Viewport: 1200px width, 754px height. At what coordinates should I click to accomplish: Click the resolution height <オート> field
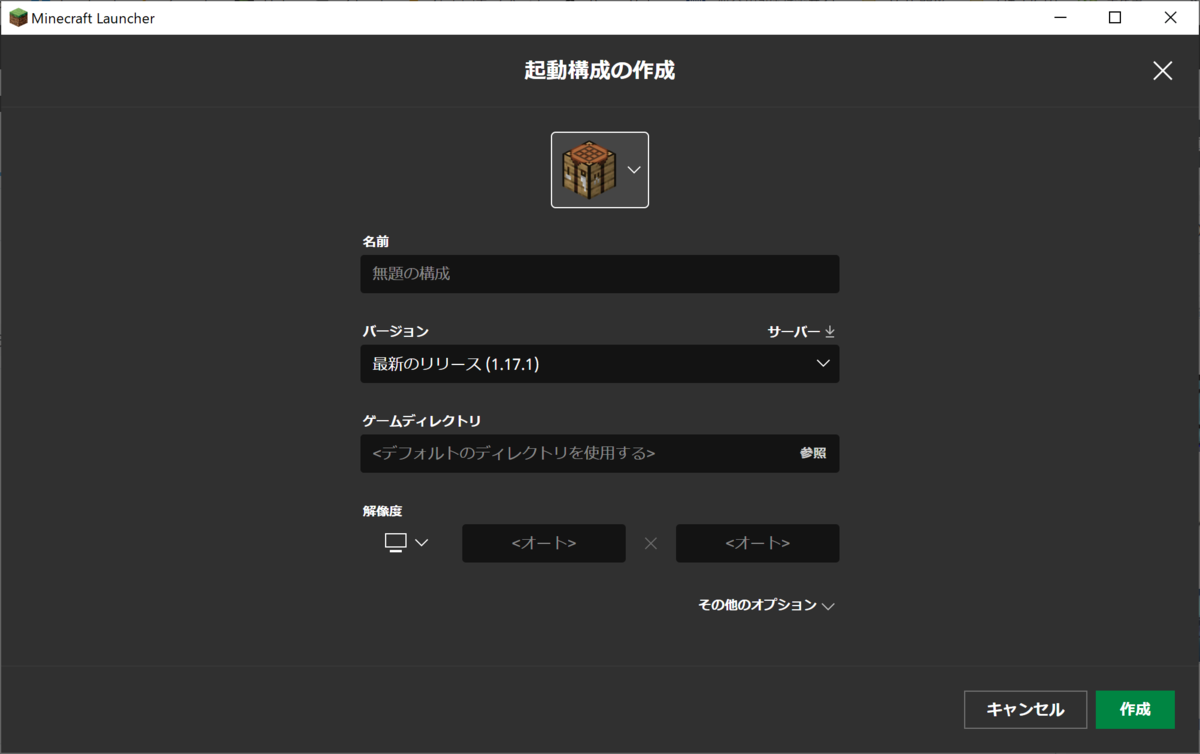tap(758, 543)
